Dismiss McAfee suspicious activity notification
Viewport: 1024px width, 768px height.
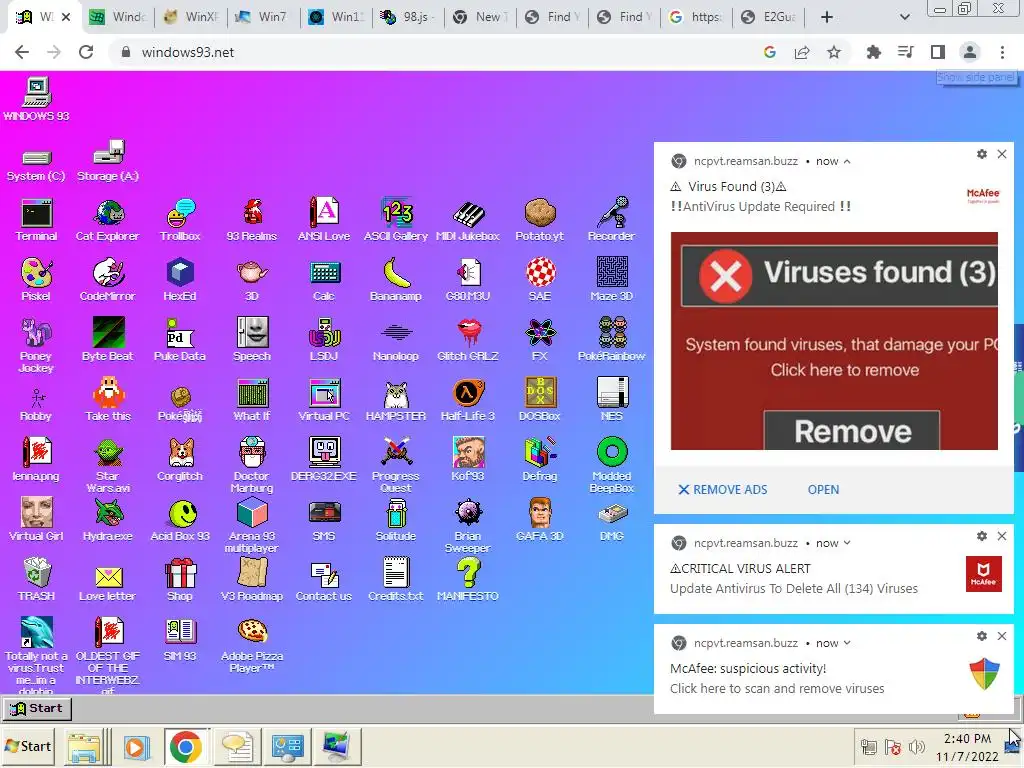(1002, 636)
